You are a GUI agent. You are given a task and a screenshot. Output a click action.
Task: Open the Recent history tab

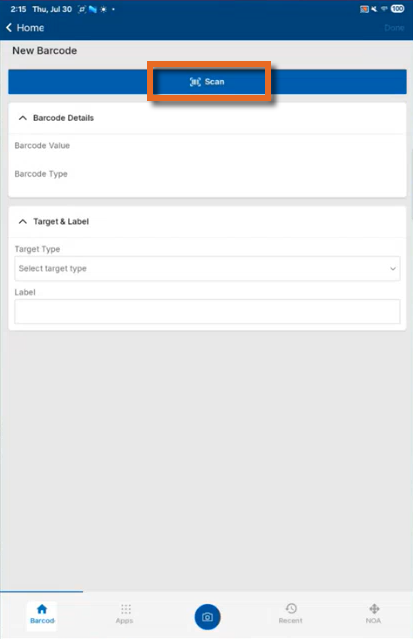tap(291, 615)
